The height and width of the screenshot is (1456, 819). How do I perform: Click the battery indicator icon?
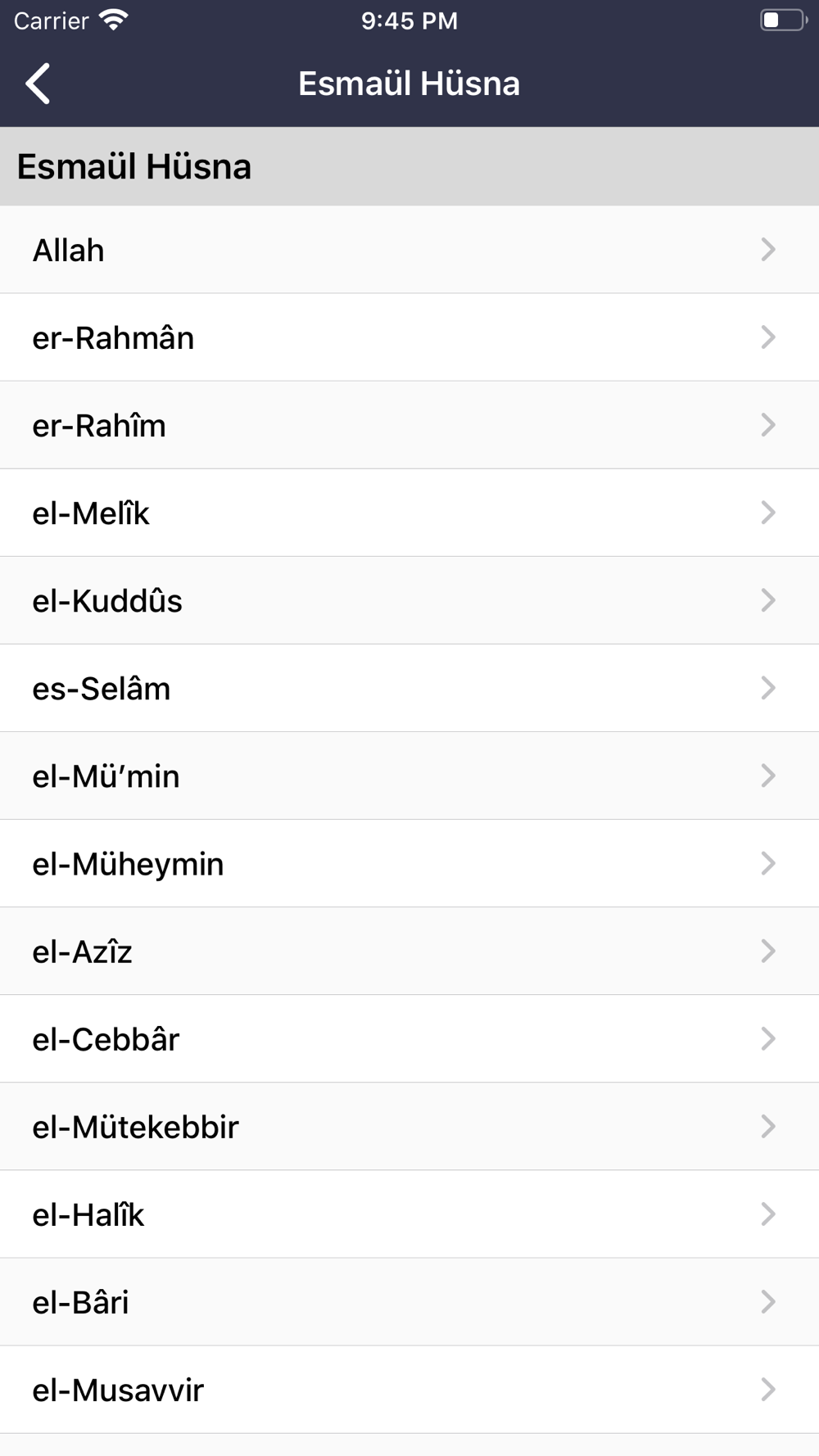pyautogui.click(x=784, y=20)
